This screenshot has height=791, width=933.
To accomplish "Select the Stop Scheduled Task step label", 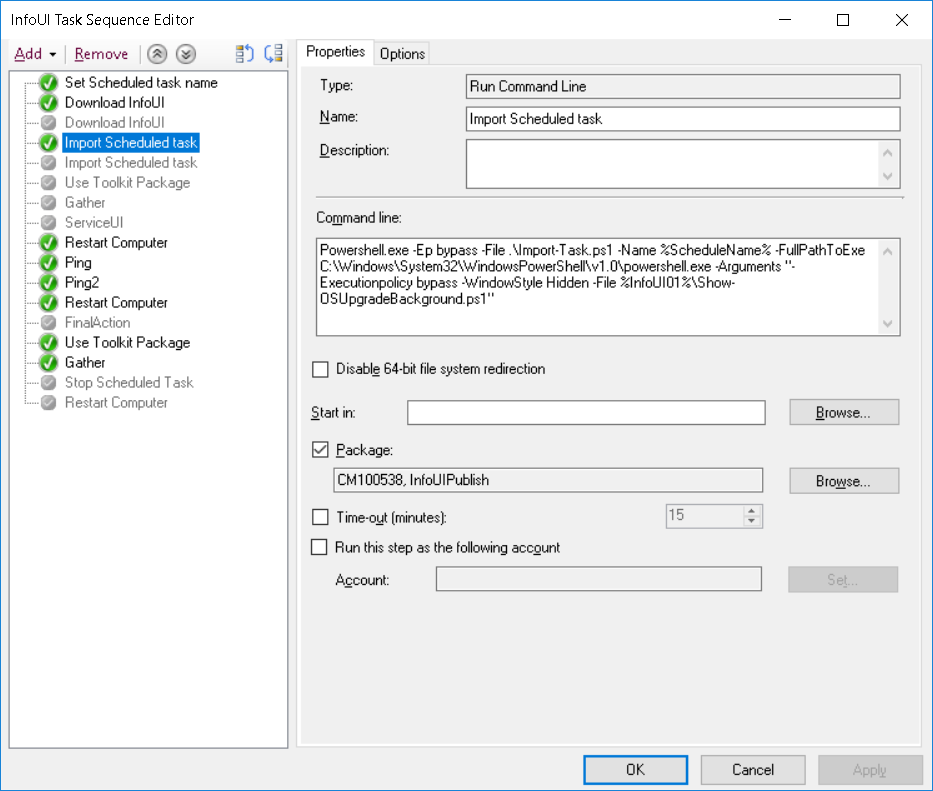I will tap(129, 383).
